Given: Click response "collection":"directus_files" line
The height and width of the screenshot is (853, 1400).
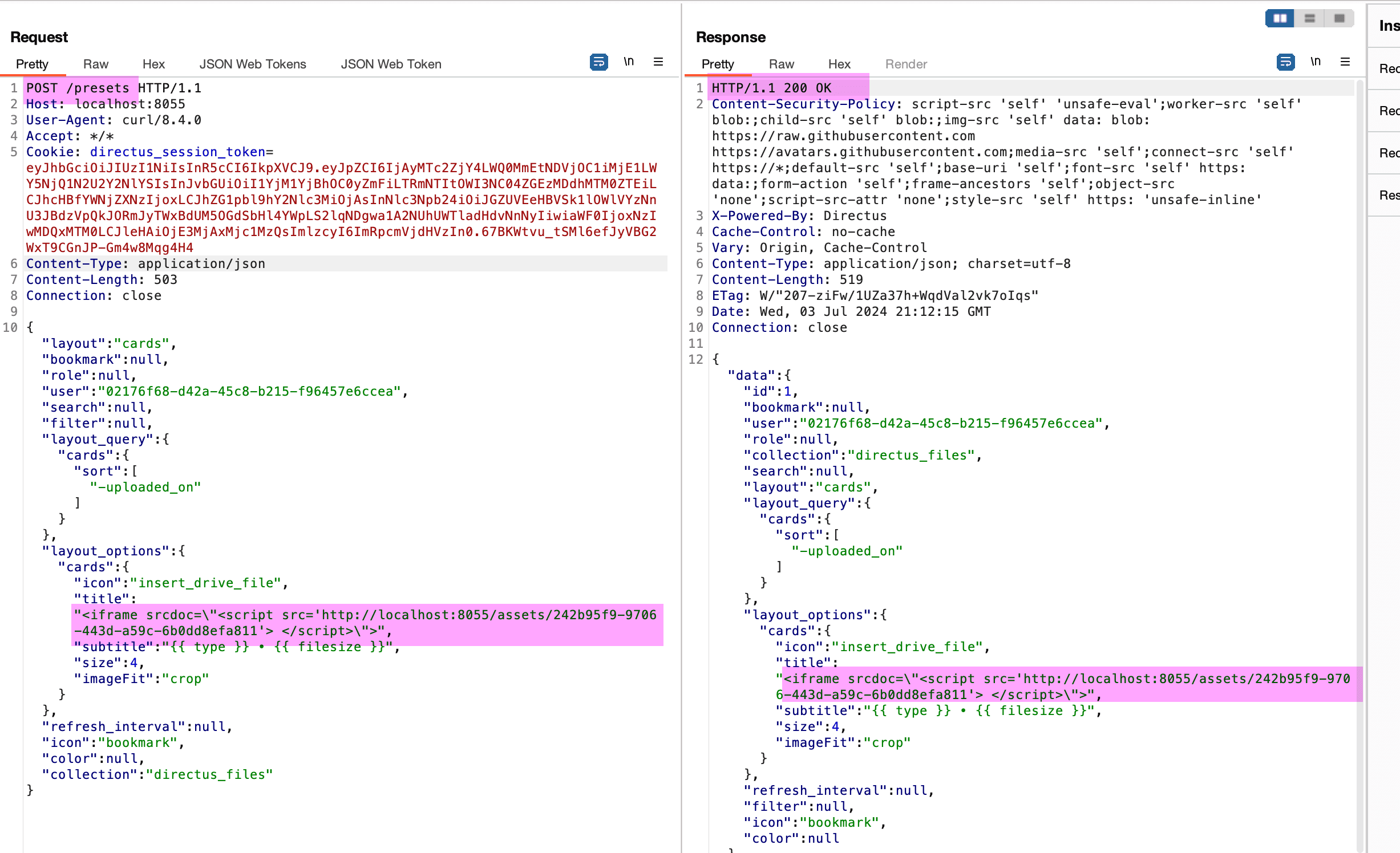Looking at the screenshot, I should (863, 455).
